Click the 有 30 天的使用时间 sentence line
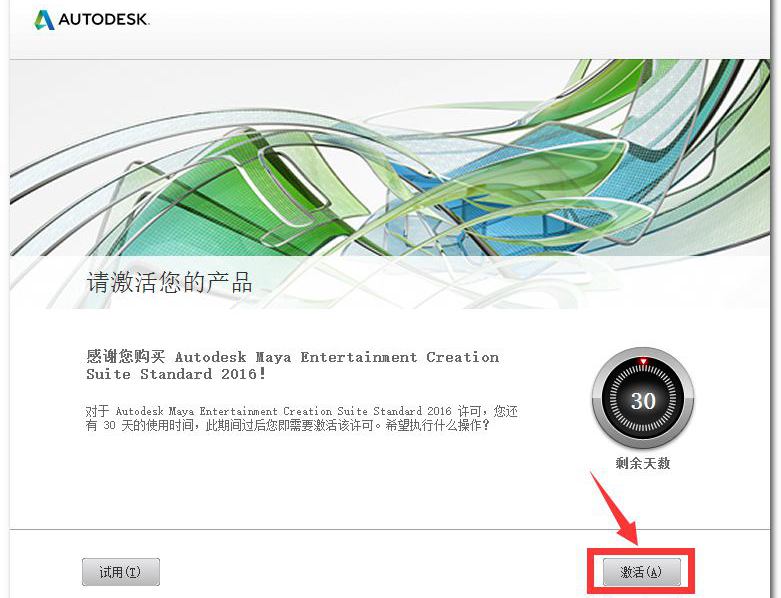 point(288,425)
